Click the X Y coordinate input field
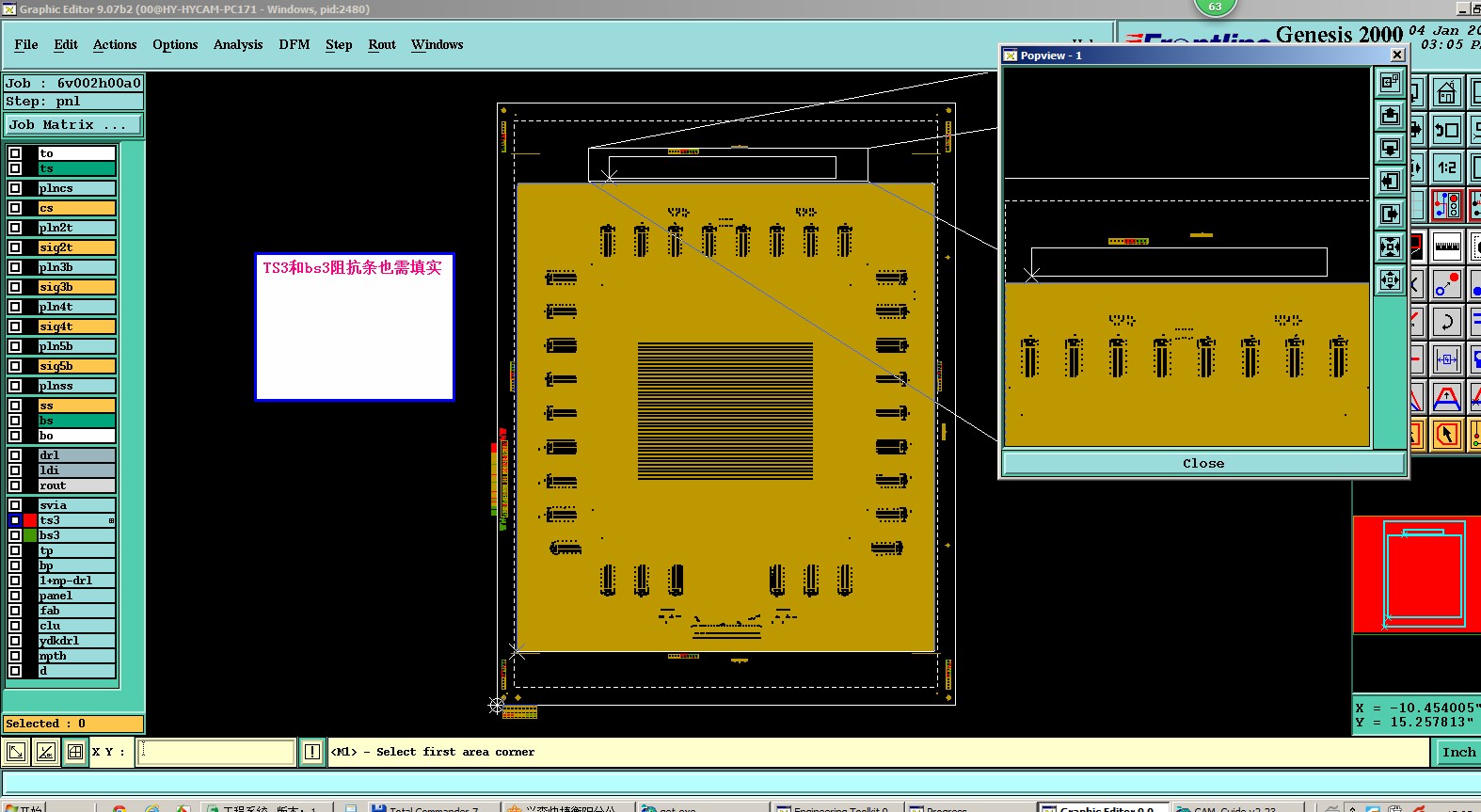The image size is (1481, 812). (216, 752)
